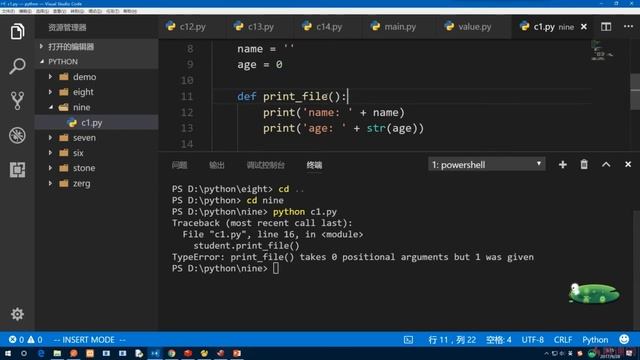The image size is (640, 360).
Task: Open Microsoft Edge from the taskbar
Action: coord(41,353)
